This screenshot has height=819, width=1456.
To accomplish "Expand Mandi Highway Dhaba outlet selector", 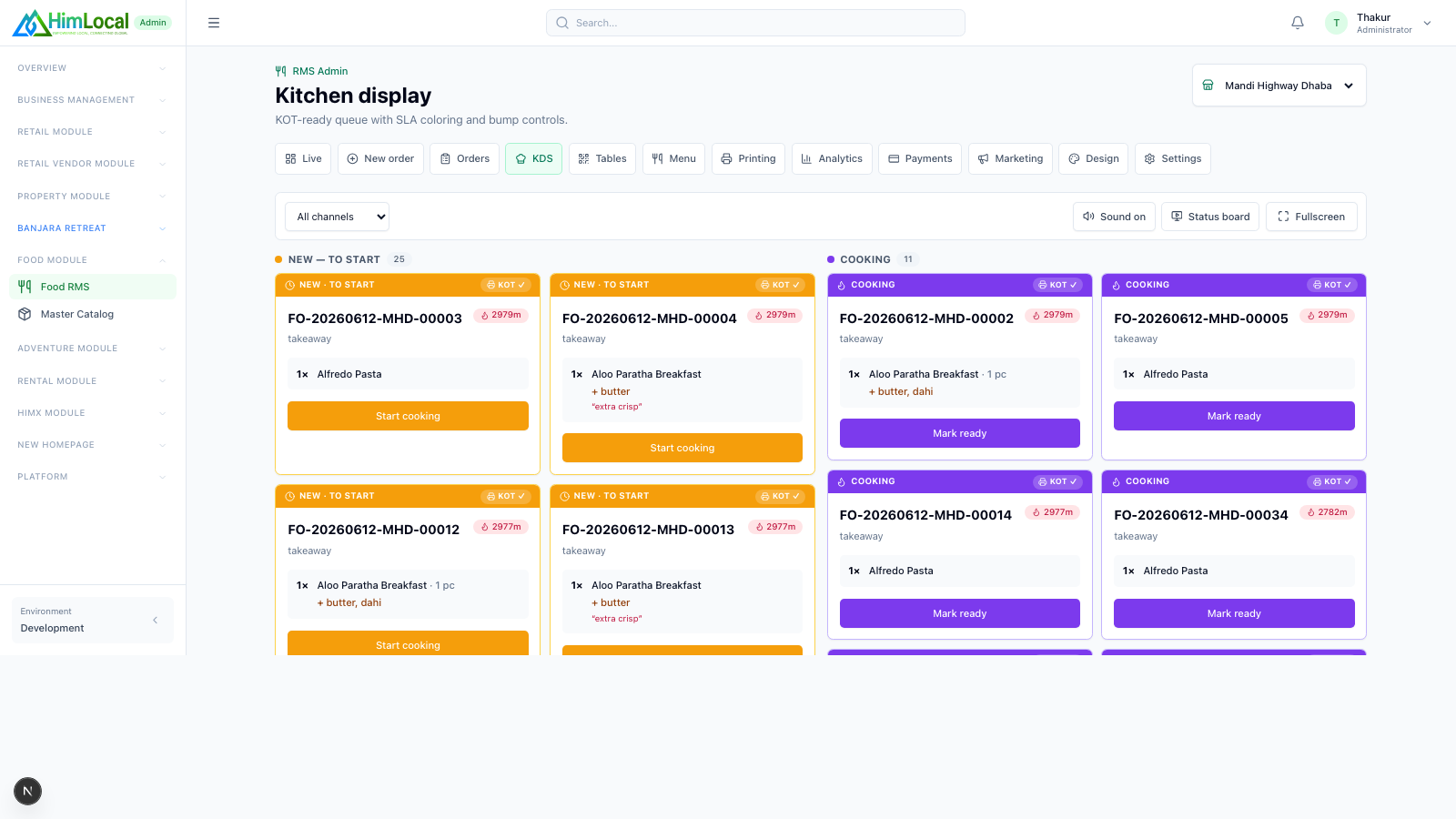I will 1279,86.
